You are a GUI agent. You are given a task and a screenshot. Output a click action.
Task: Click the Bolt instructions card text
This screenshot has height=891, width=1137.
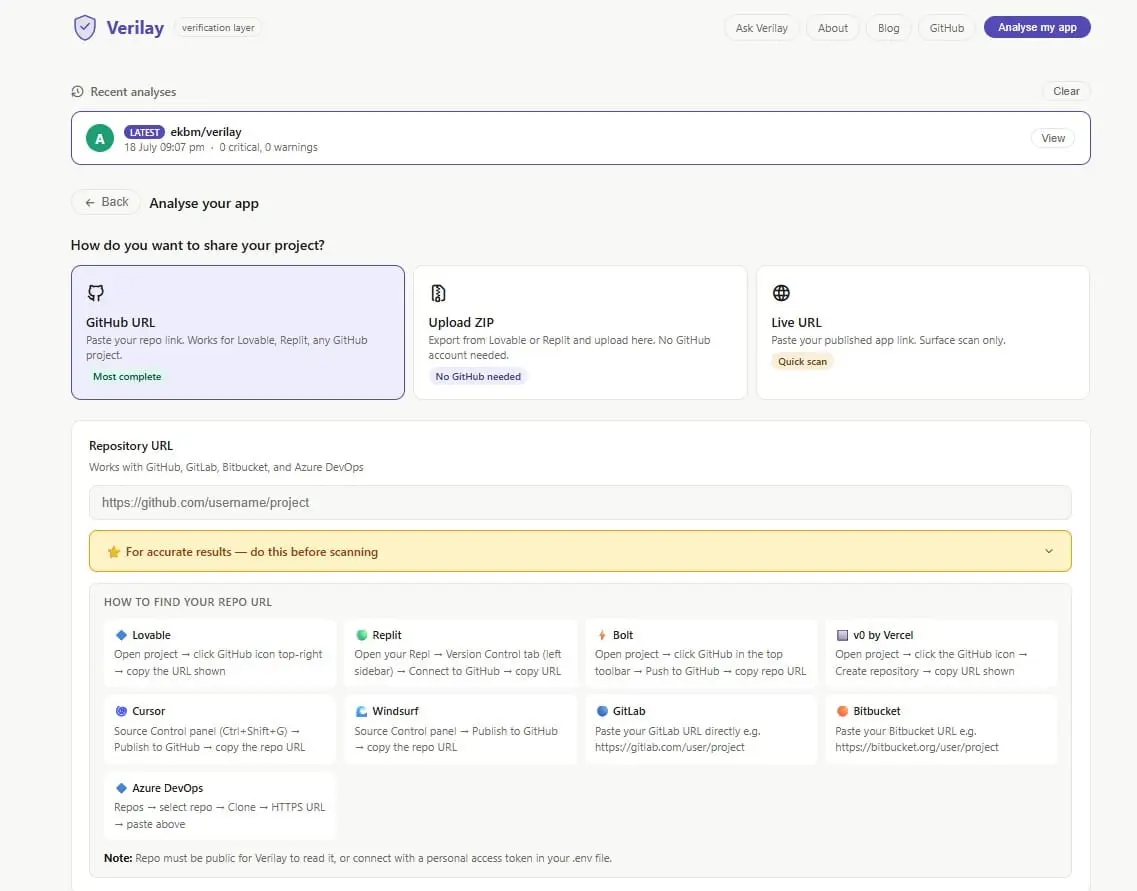click(x=700, y=663)
